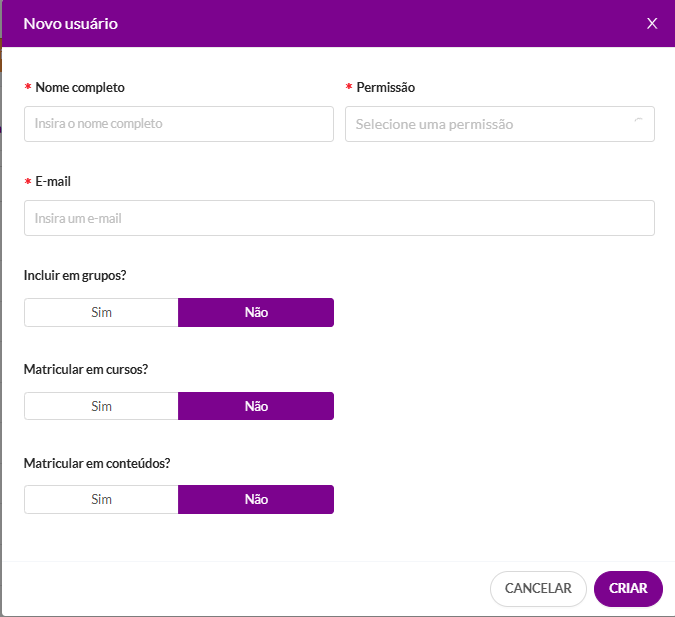The image size is (675, 617).
Task: Click into the Insira um e-mail field
Action: pyautogui.click(x=339, y=218)
